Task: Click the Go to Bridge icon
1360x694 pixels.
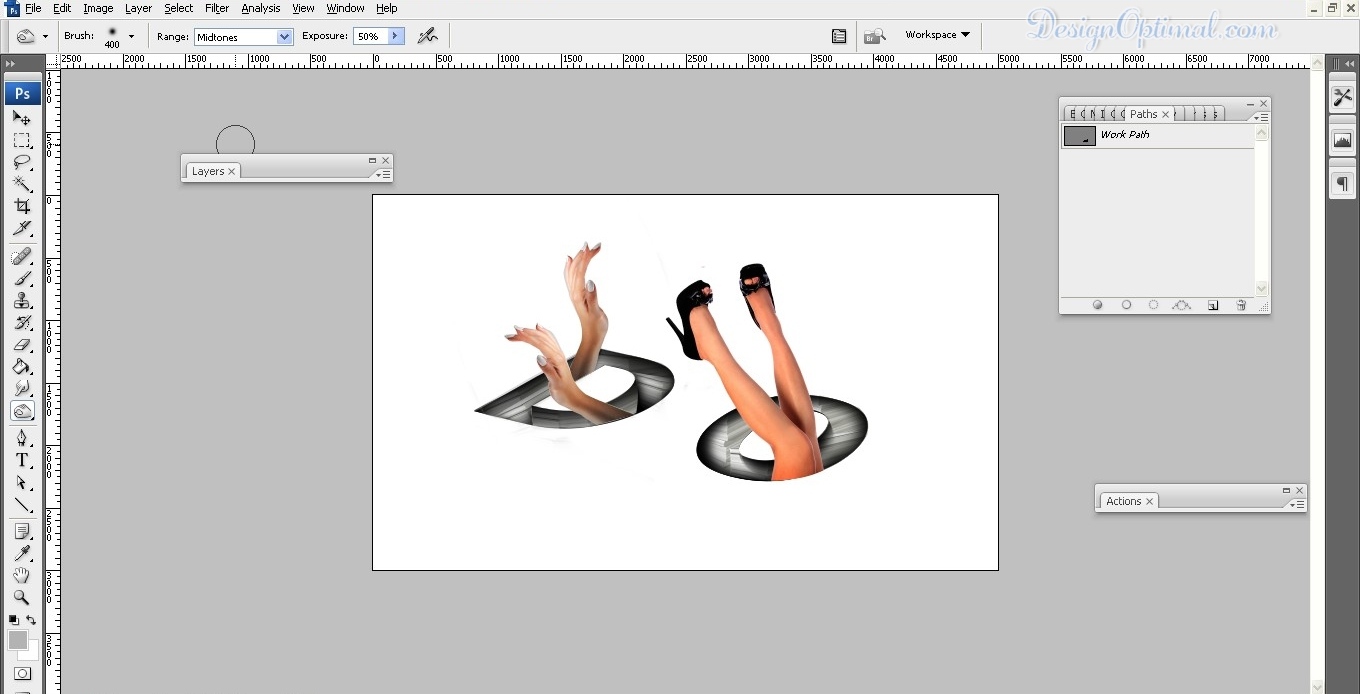Action: [x=875, y=36]
